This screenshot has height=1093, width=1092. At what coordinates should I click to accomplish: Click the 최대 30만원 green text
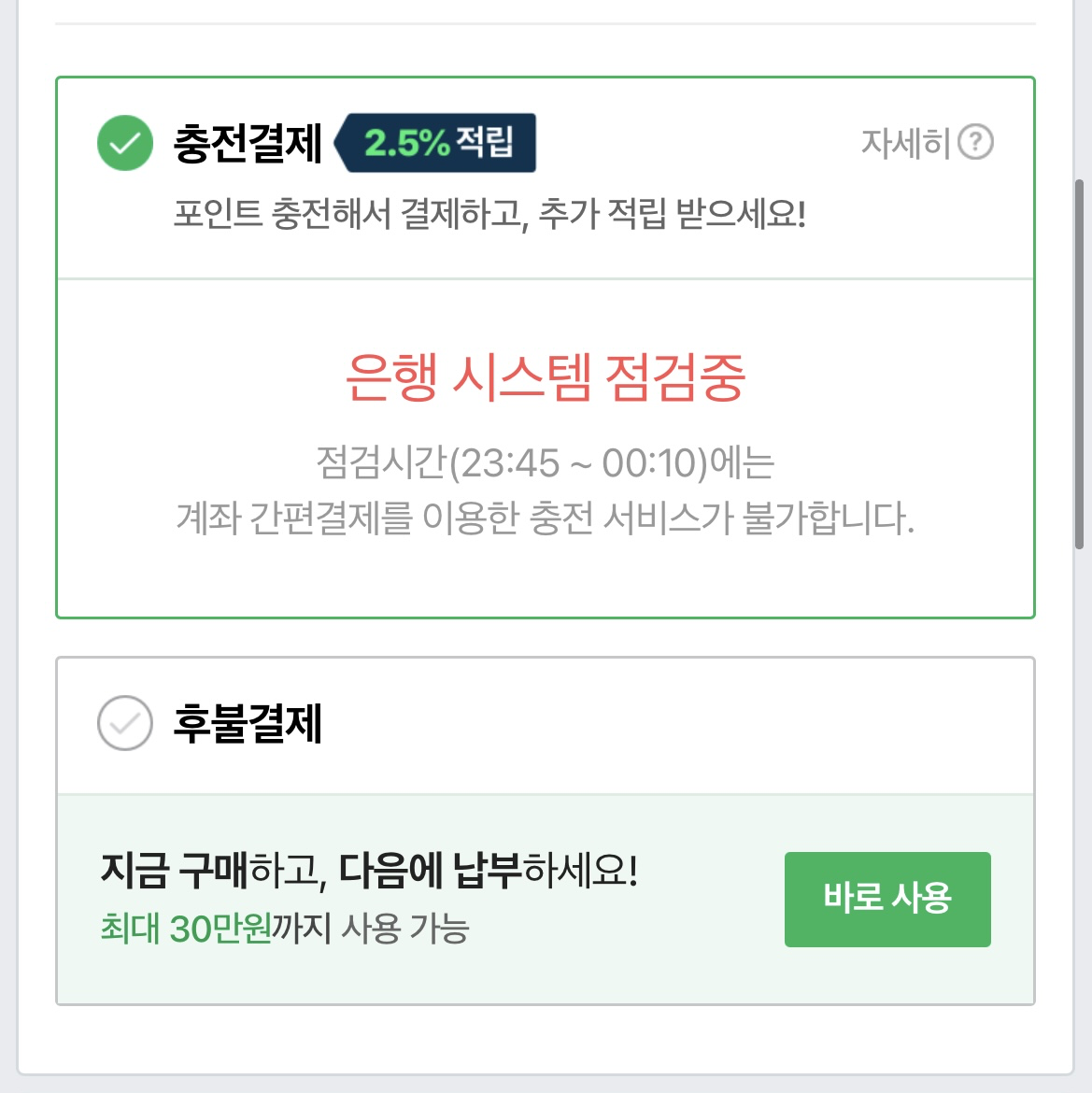[185, 929]
